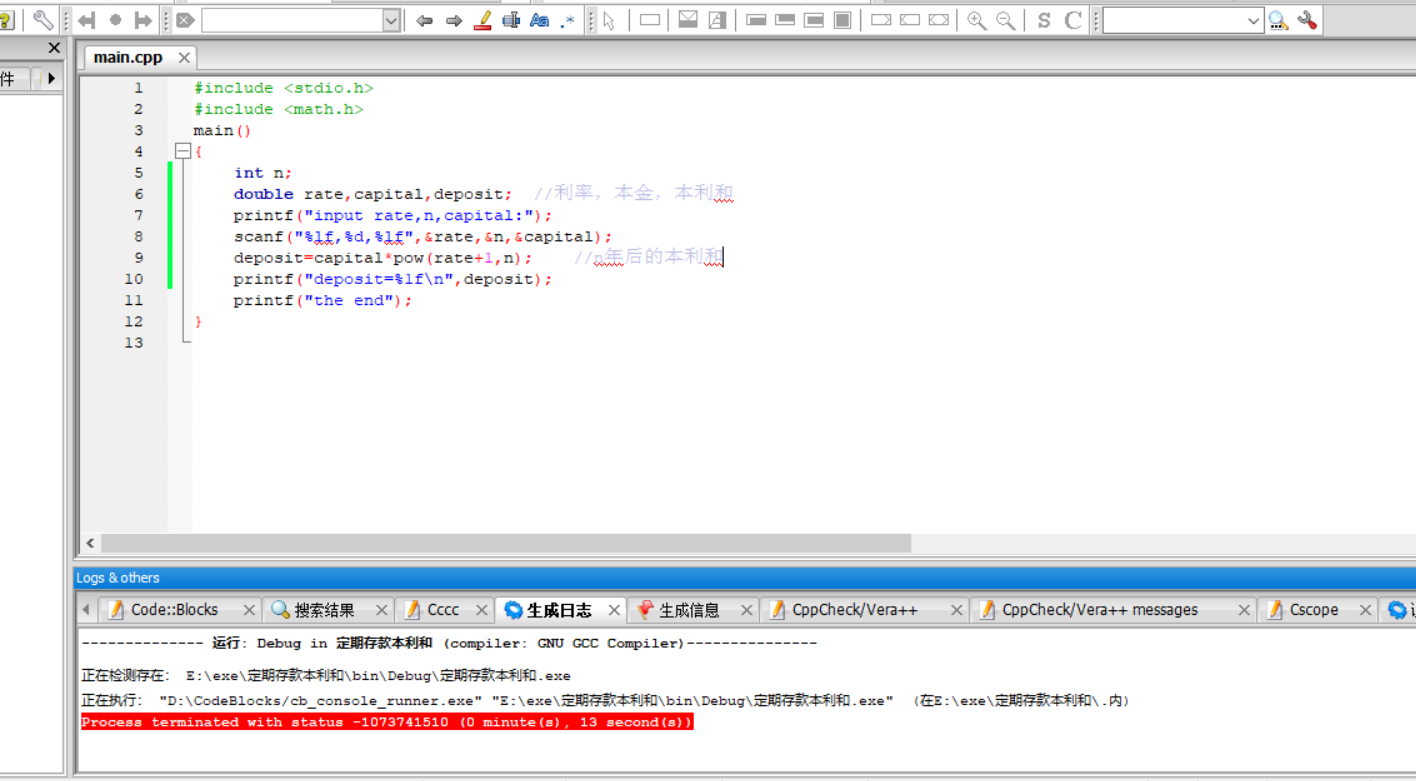The width and height of the screenshot is (1416, 781).
Task: Click the double-pointed box icon
Action: (x=939, y=20)
